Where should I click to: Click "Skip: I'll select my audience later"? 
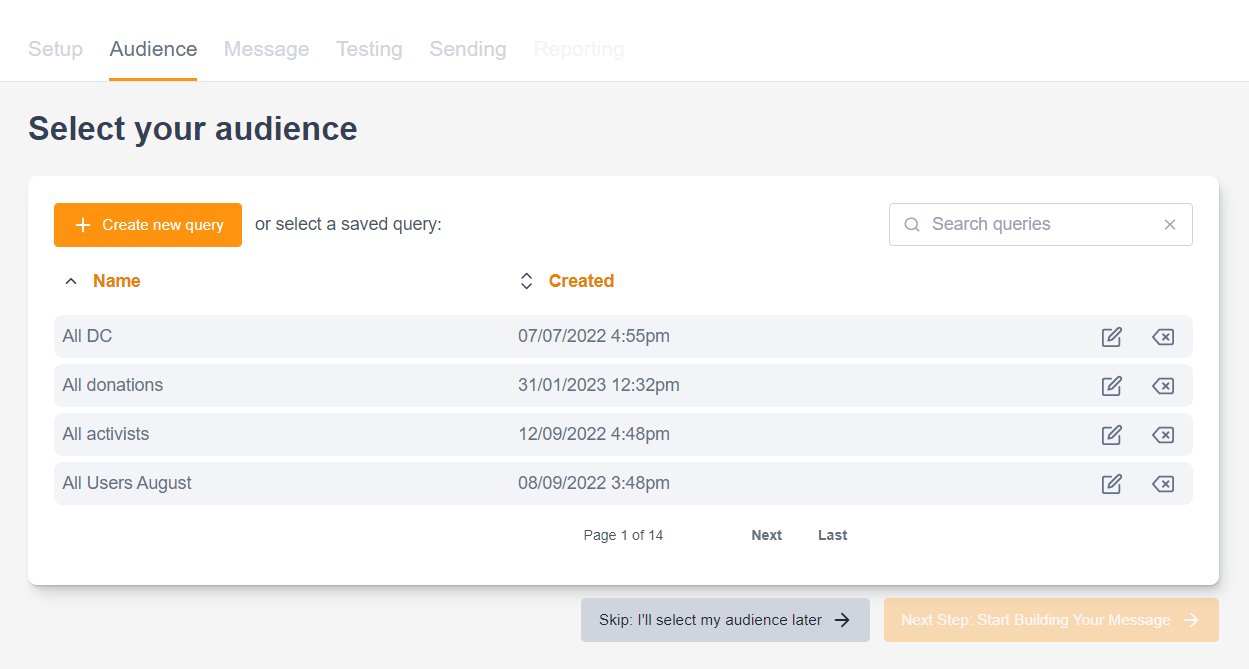point(724,620)
